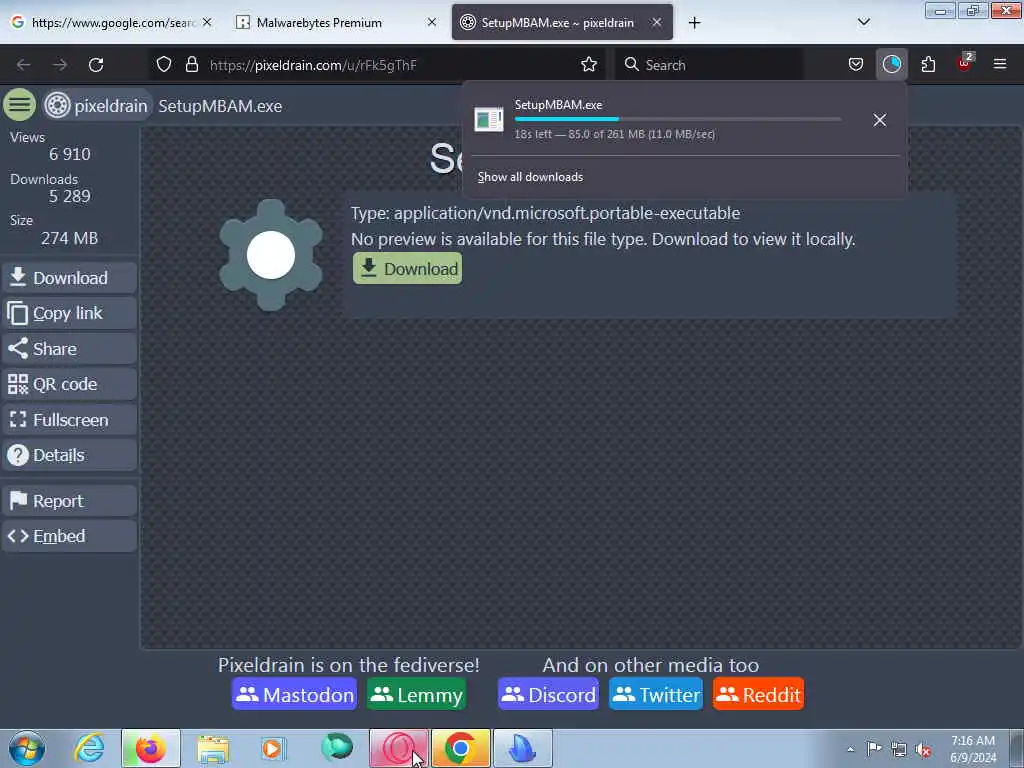Click the pixeldrain logo link
This screenshot has height=768, width=1024.
click(97, 106)
